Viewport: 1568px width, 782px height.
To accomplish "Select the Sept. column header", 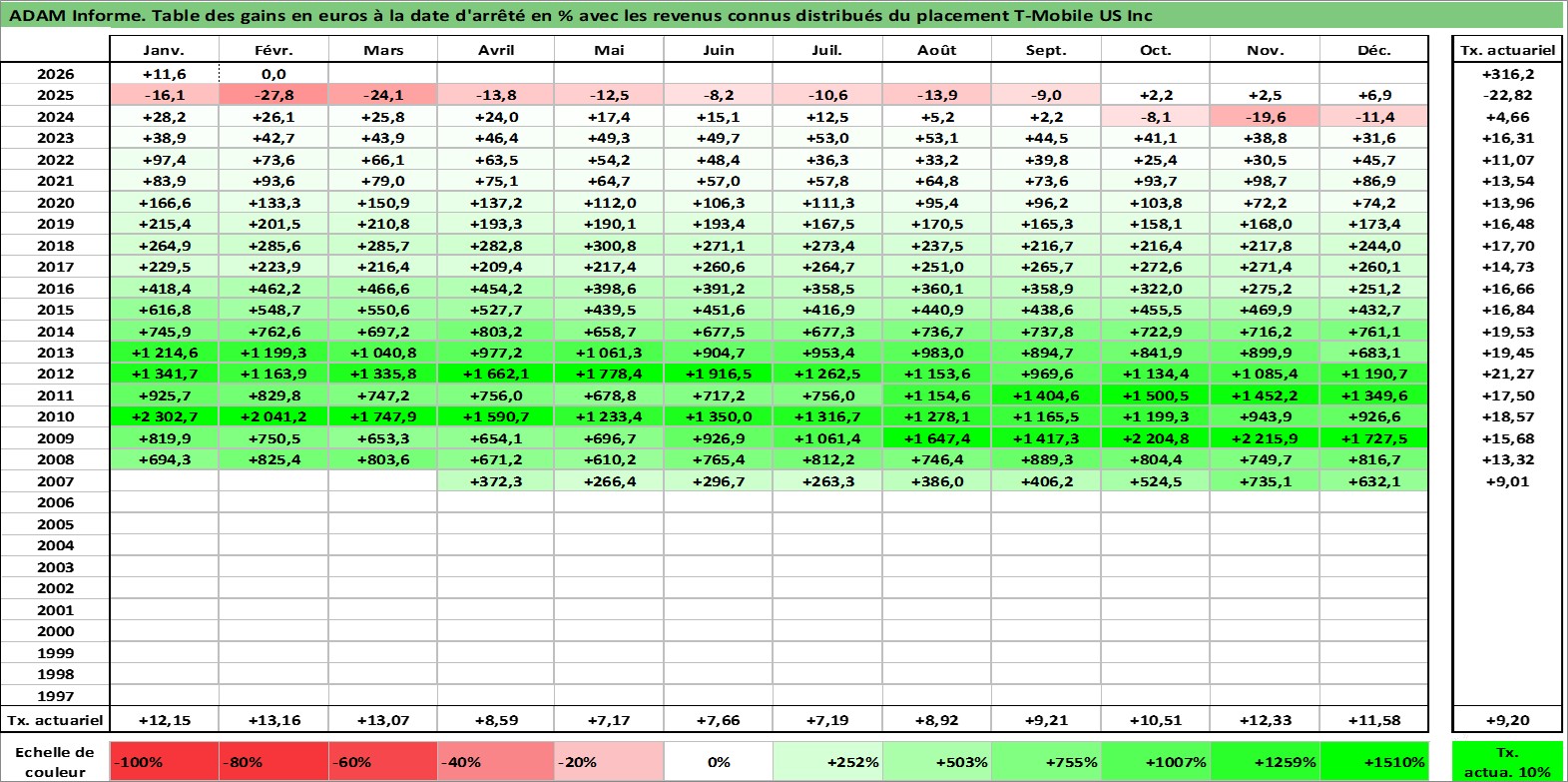I will (x=1046, y=50).
